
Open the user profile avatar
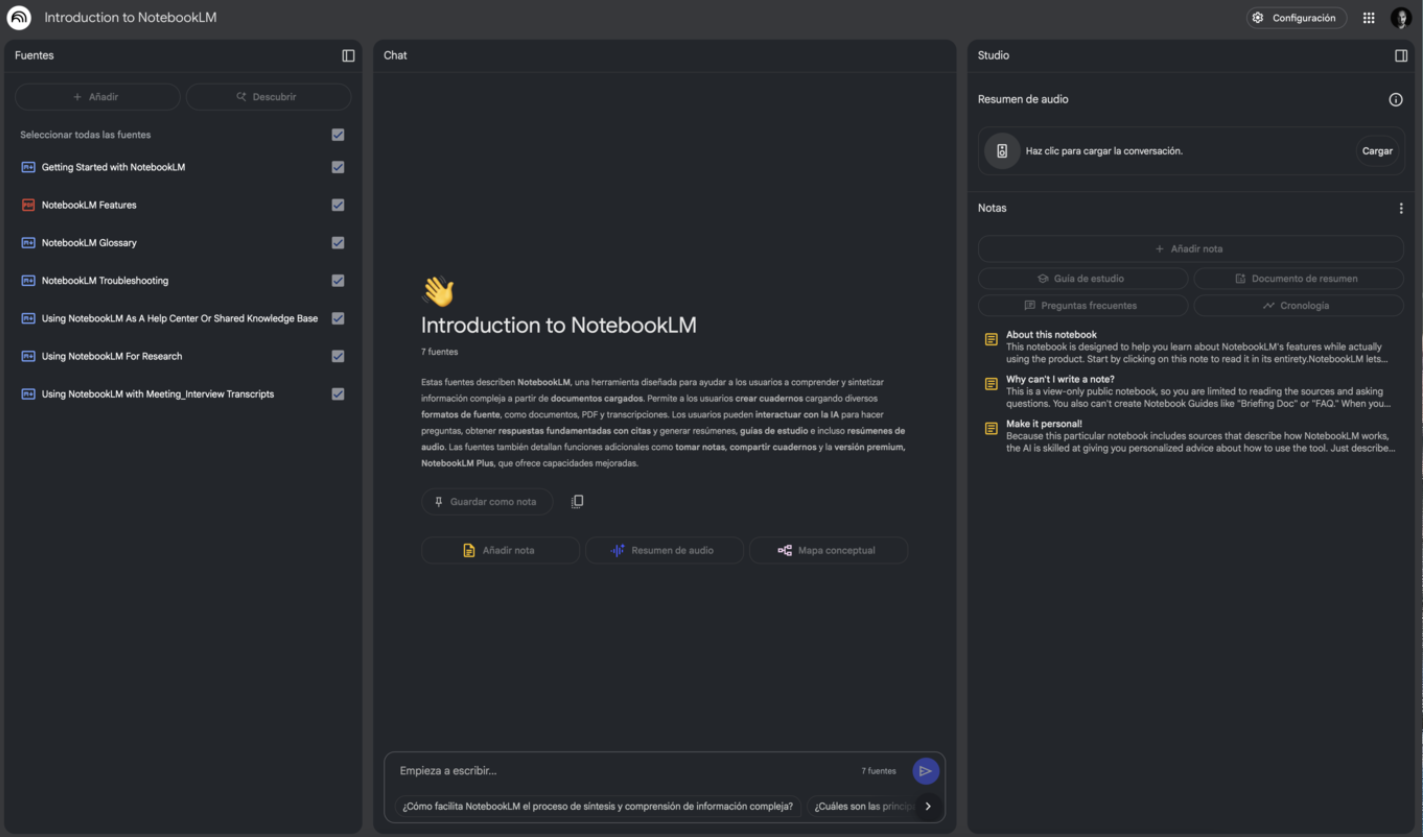[x=1401, y=18]
